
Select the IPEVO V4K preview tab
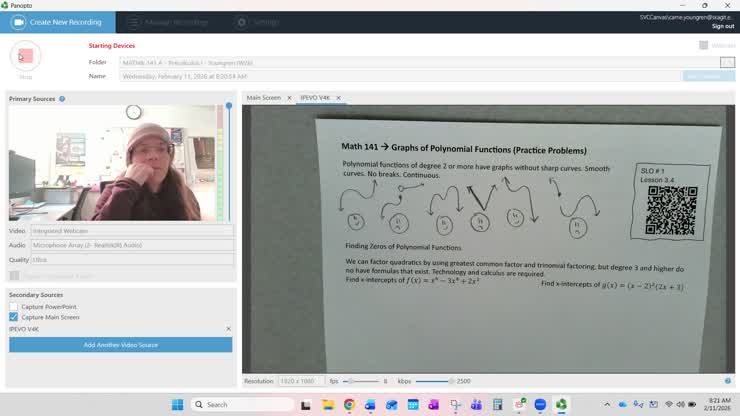point(315,98)
